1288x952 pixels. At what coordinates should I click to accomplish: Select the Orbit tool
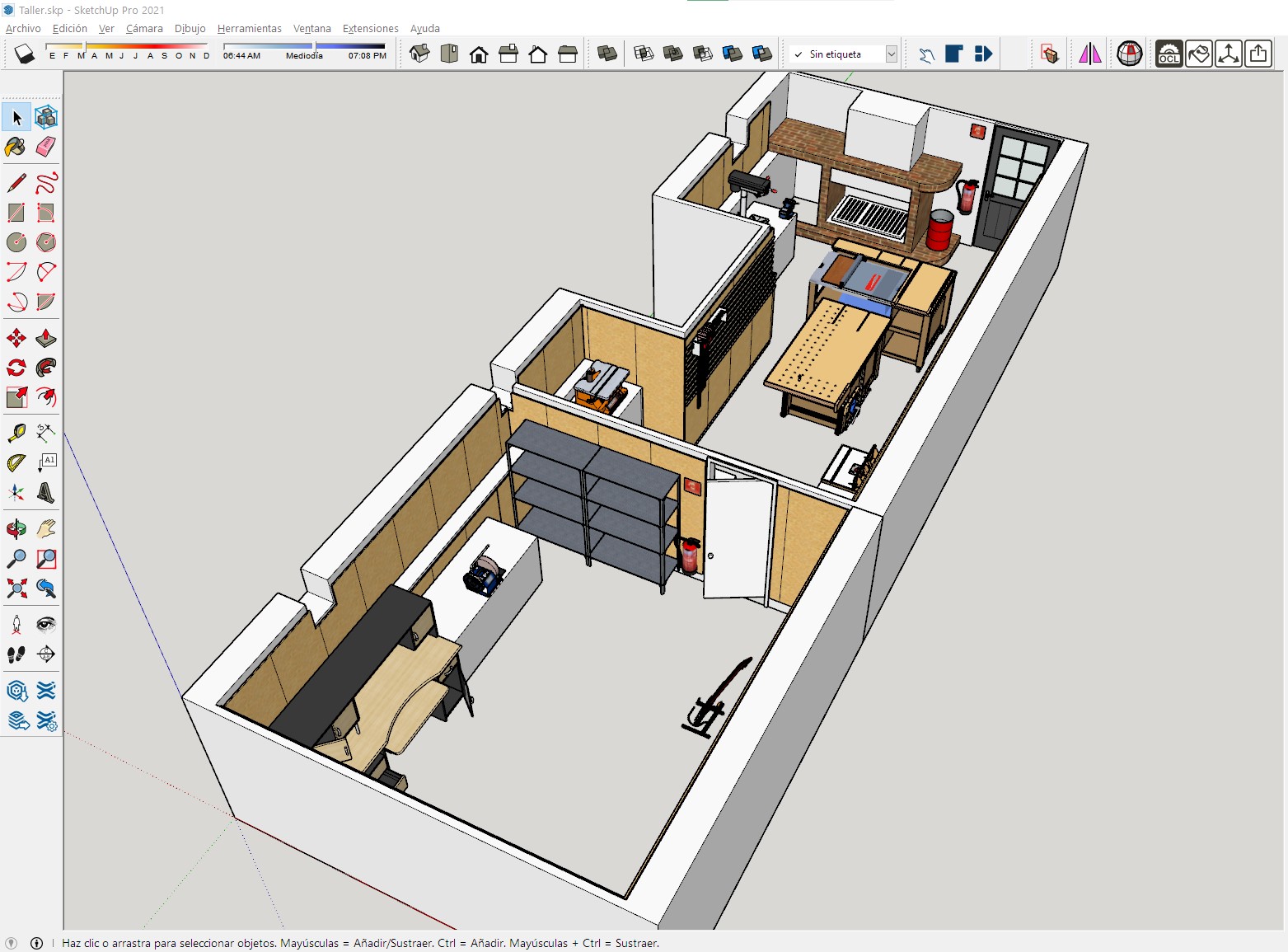(16, 529)
